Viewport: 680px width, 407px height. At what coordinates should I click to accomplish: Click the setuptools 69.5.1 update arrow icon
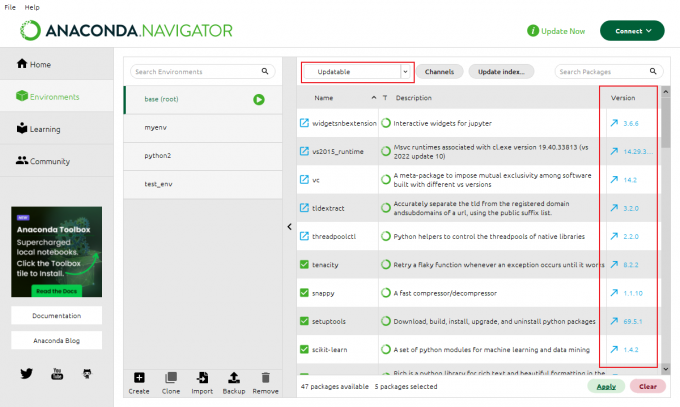[614, 321]
